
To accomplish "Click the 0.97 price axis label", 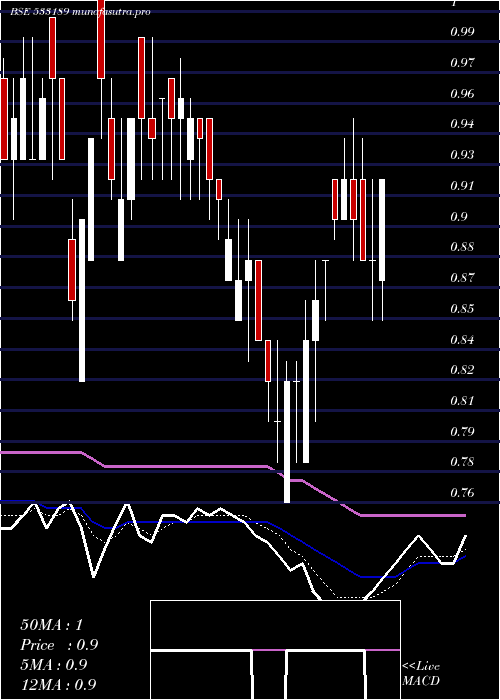I will pyautogui.click(x=462, y=62).
